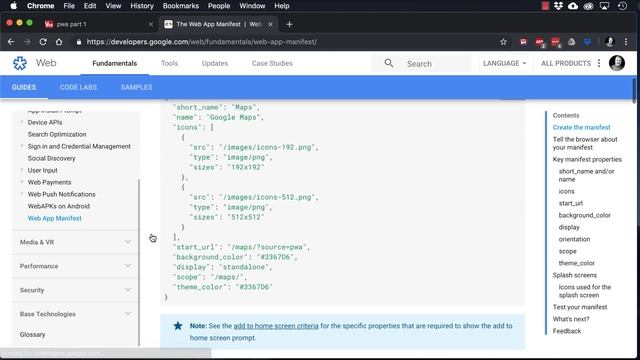Open the Google account avatar
Viewport: 640px width, 360px height.
point(617,63)
